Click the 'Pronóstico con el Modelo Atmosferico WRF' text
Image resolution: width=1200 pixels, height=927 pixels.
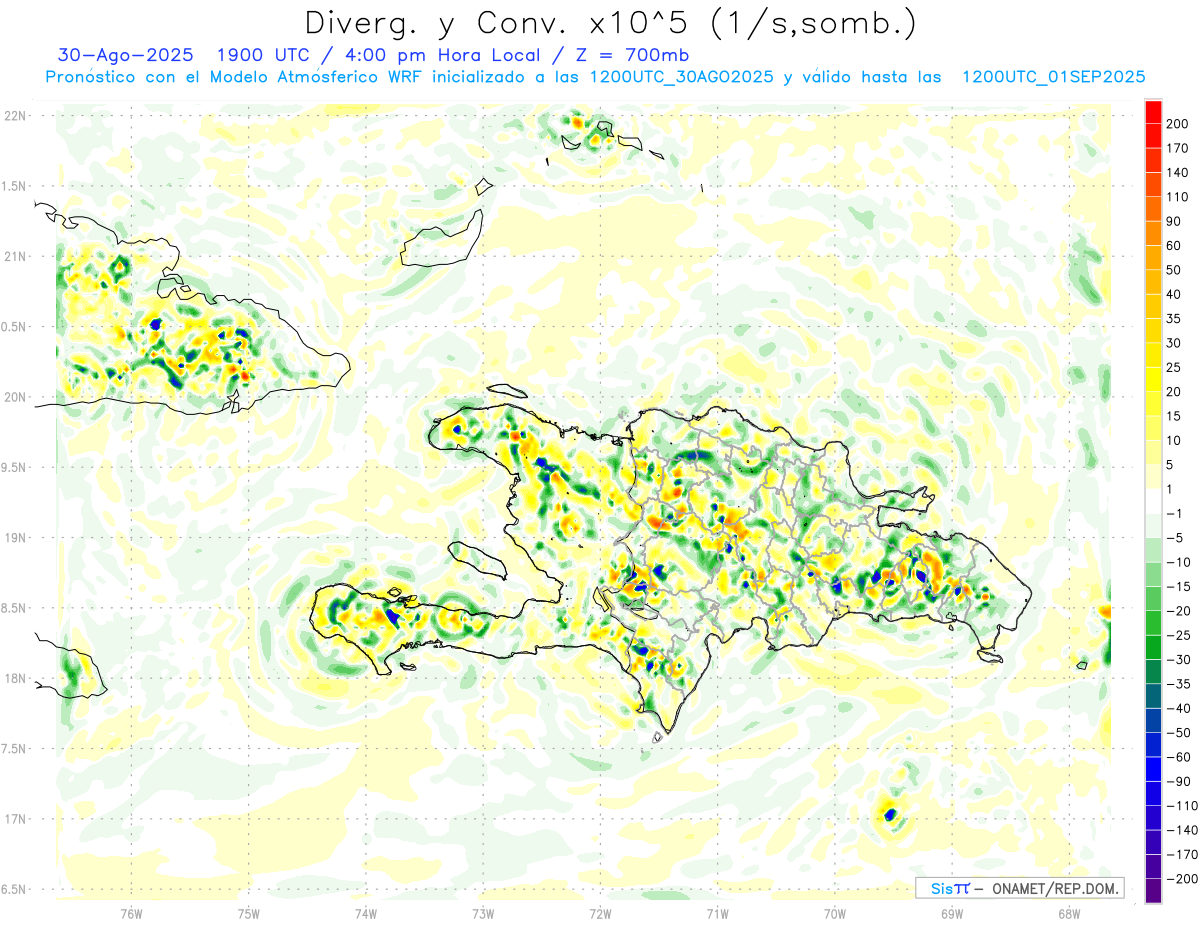pyautogui.click(x=235, y=77)
